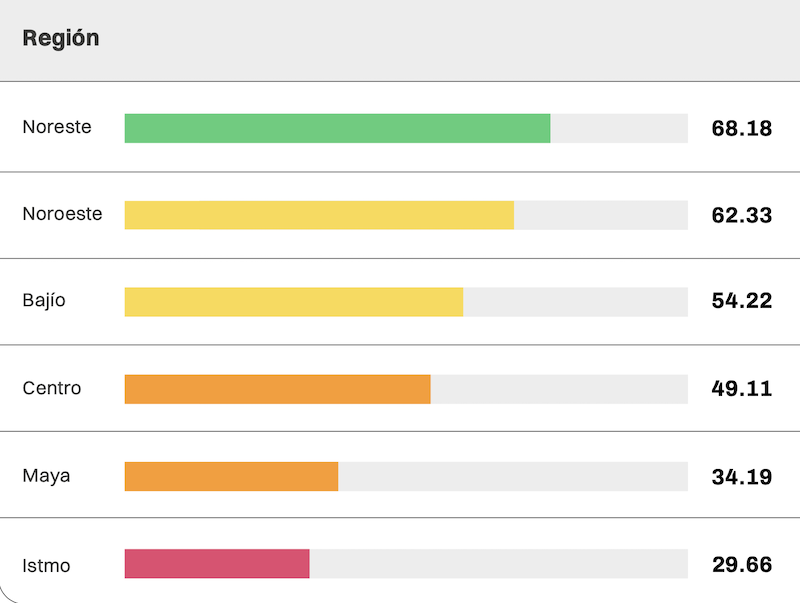Image resolution: width=800 pixels, height=603 pixels.
Task: Select the 54.22 value for Bajío
Action: (x=742, y=302)
